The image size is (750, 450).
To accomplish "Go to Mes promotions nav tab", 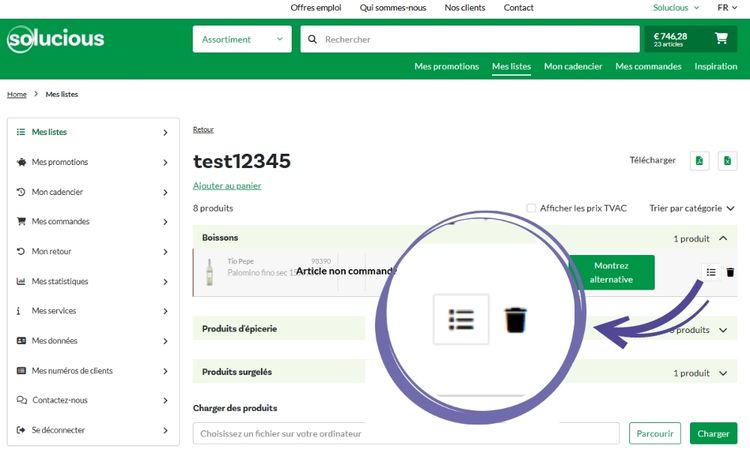I will click(x=446, y=67).
